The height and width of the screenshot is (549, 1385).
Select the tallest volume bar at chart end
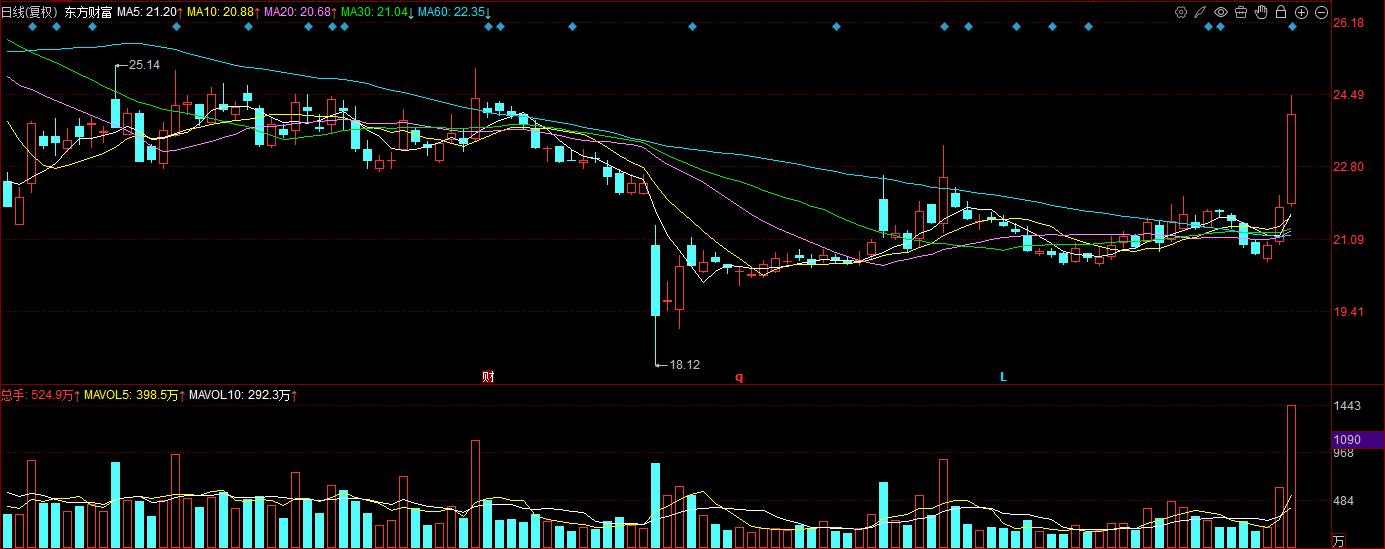click(1292, 477)
